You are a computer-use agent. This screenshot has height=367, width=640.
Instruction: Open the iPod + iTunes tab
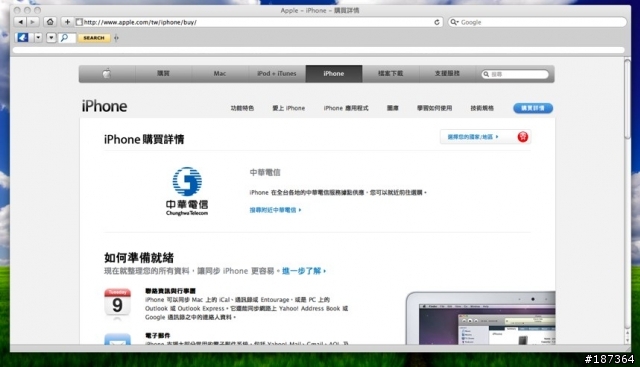[277, 73]
